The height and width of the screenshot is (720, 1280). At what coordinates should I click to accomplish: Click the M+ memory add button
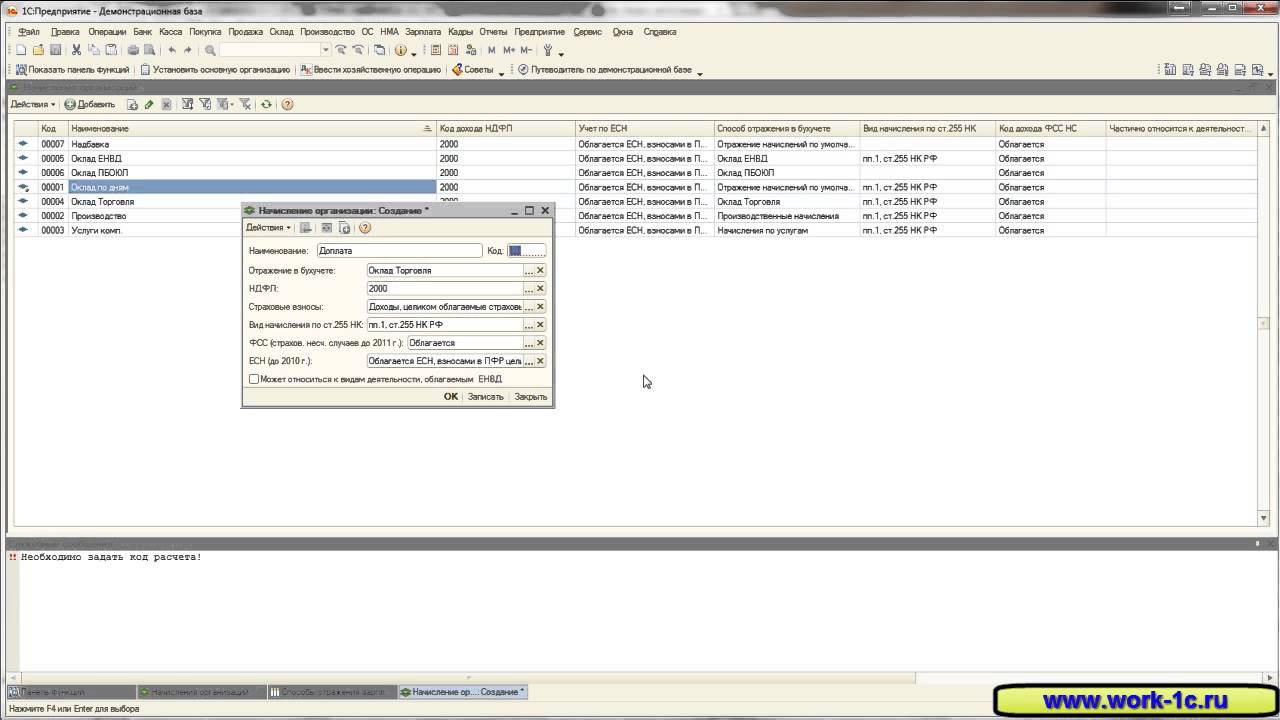coord(509,50)
